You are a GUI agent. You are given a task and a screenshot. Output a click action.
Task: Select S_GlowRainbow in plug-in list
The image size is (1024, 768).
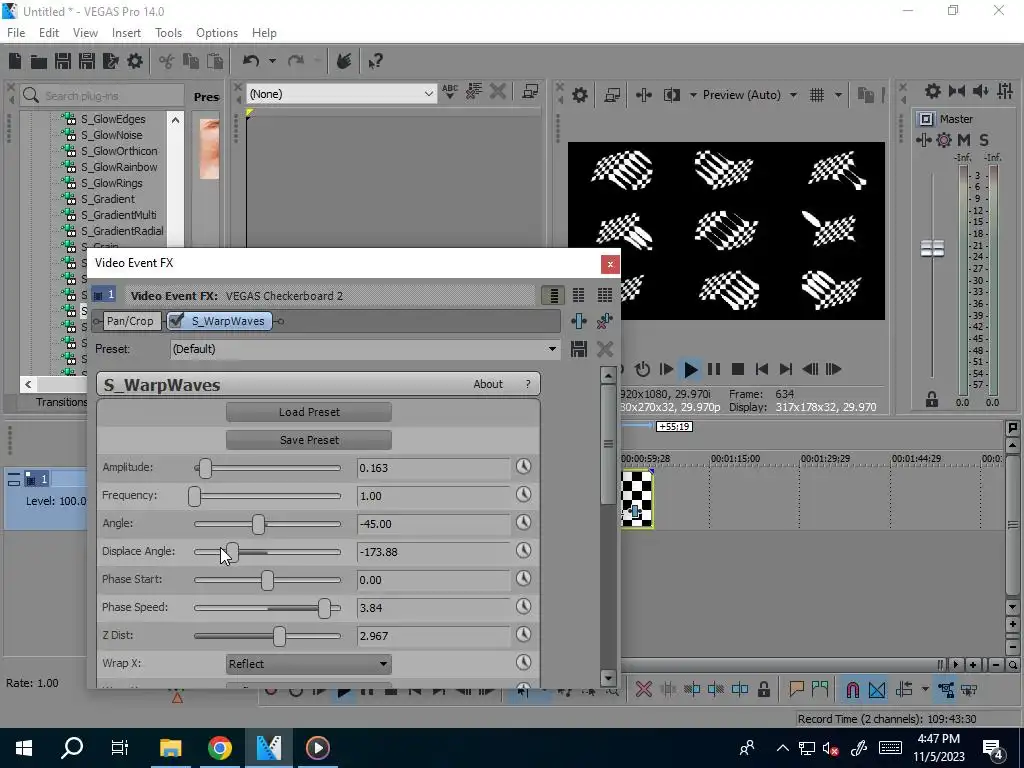point(119,167)
